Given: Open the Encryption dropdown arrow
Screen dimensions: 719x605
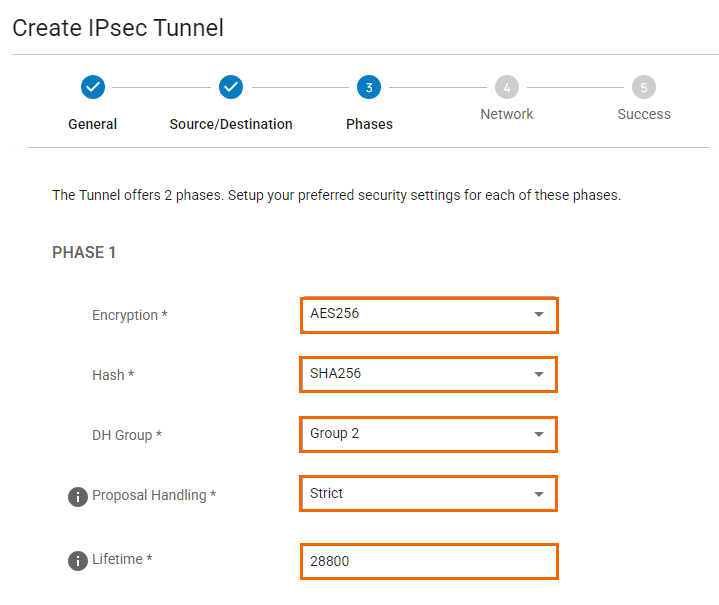Looking at the screenshot, I should (x=538, y=315).
